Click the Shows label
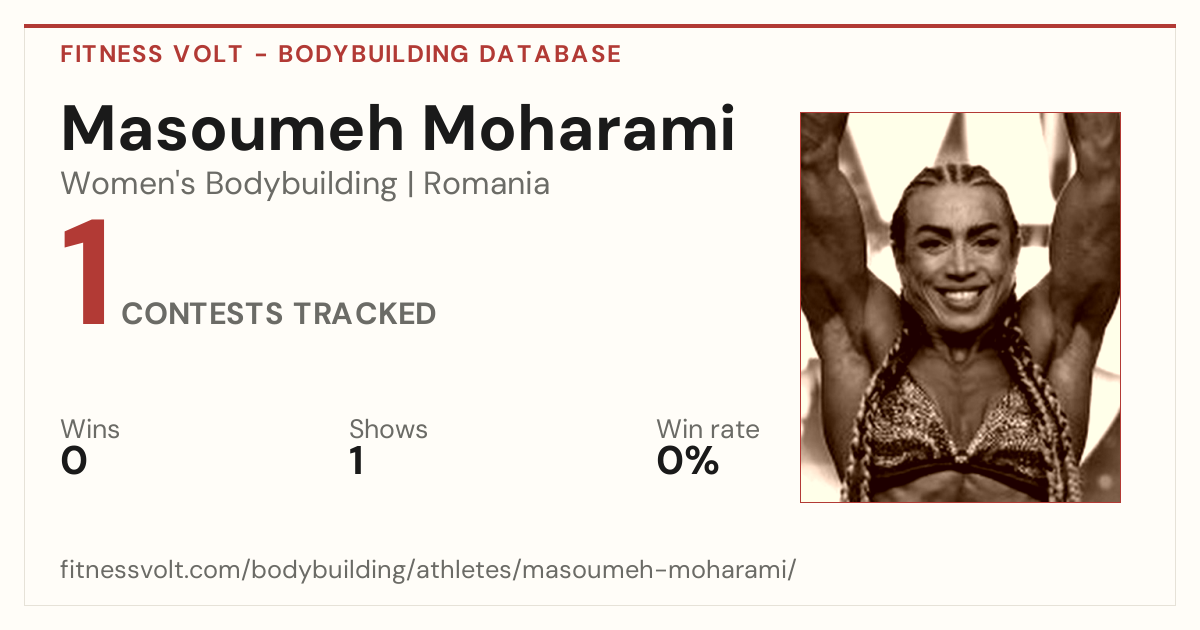This screenshot has width=1200, height=630. coord(388,430)
